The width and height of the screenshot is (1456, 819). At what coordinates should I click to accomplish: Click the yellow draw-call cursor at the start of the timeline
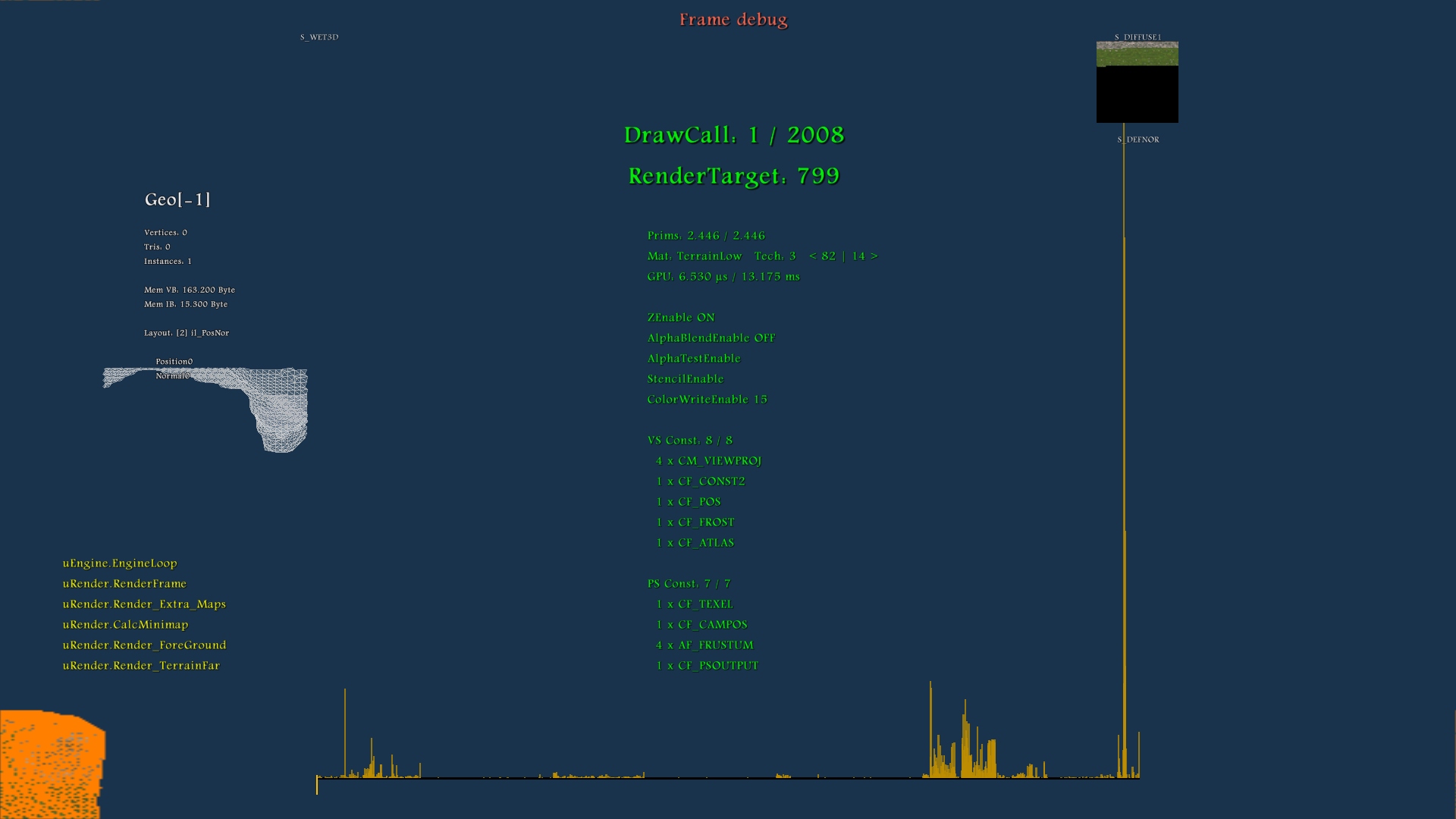pyautogui.click(x=317, y=785)
